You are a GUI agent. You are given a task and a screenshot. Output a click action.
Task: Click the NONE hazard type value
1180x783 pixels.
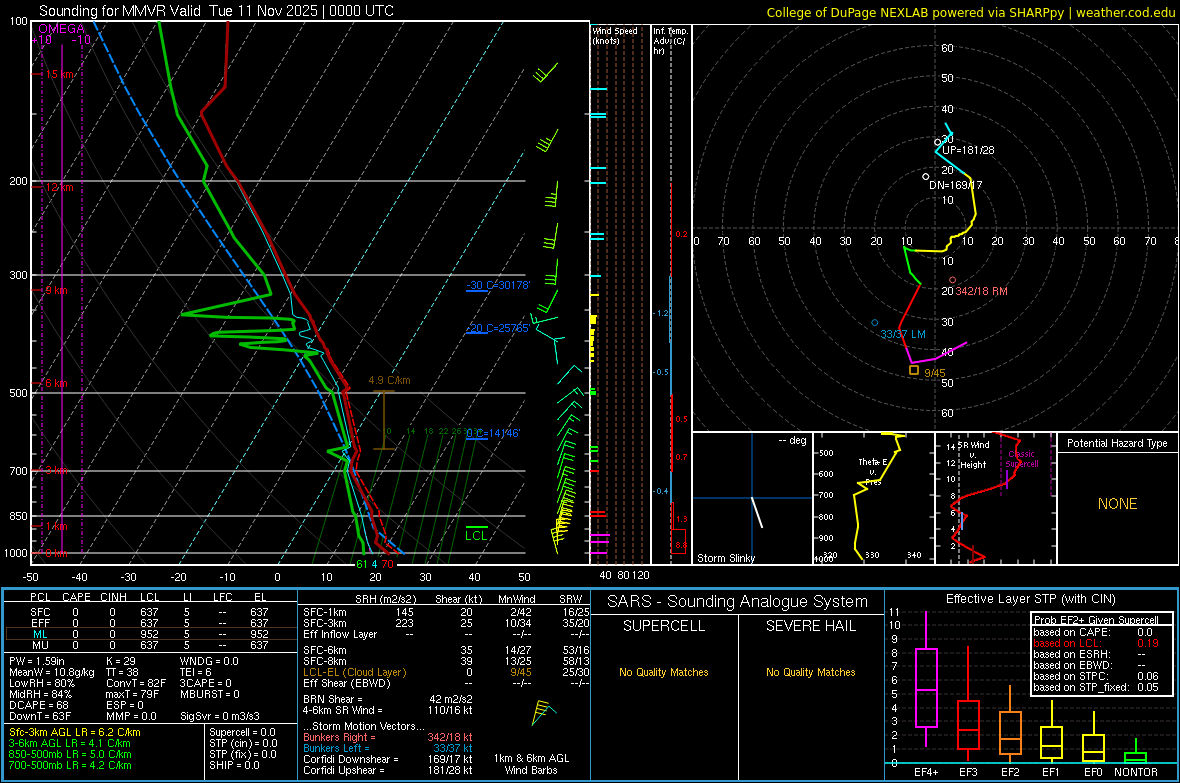1117,504
